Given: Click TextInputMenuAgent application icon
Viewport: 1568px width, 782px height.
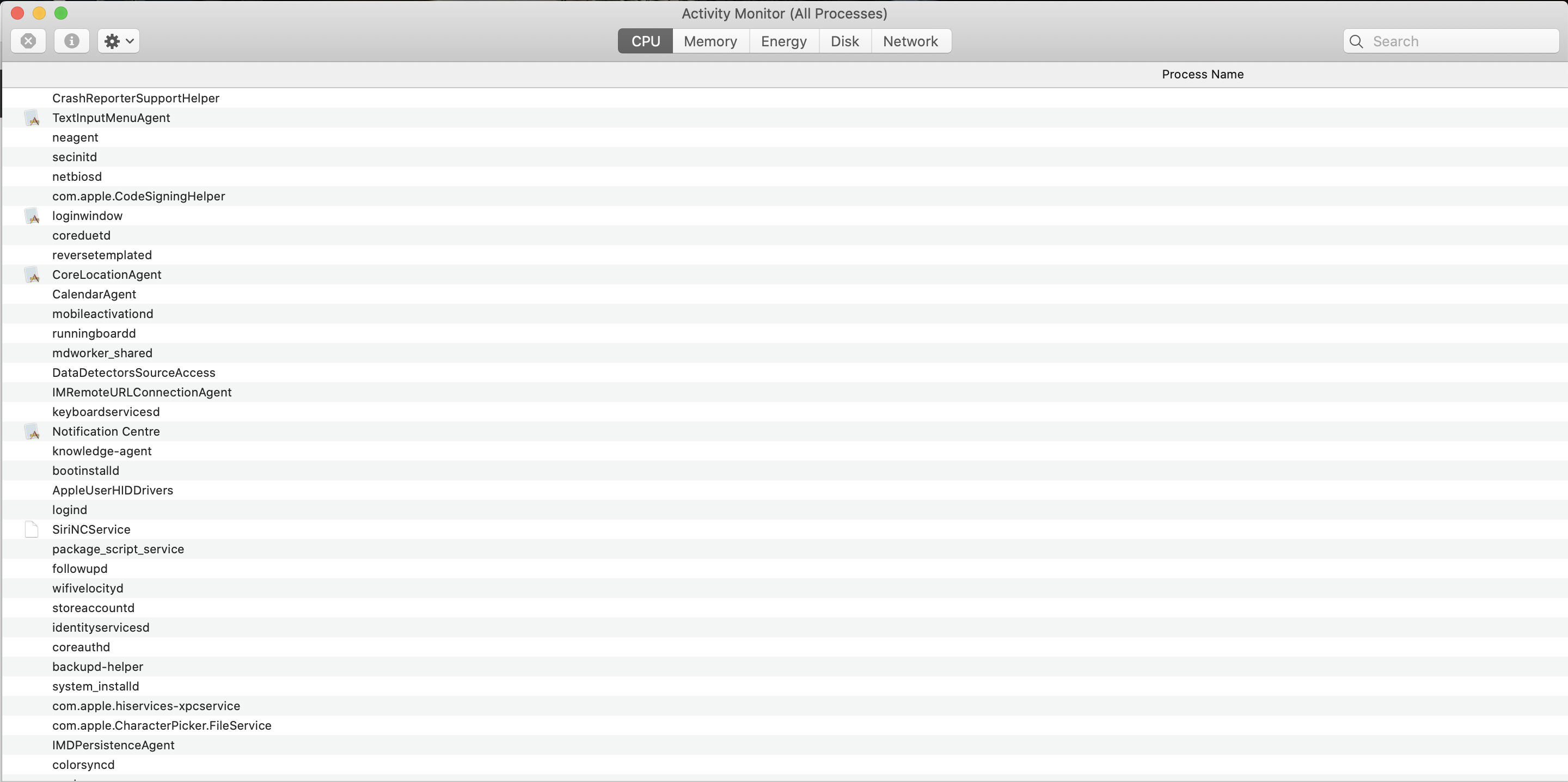Looking at the screenshot, I should pyautogui.click(x=32, y=118).
